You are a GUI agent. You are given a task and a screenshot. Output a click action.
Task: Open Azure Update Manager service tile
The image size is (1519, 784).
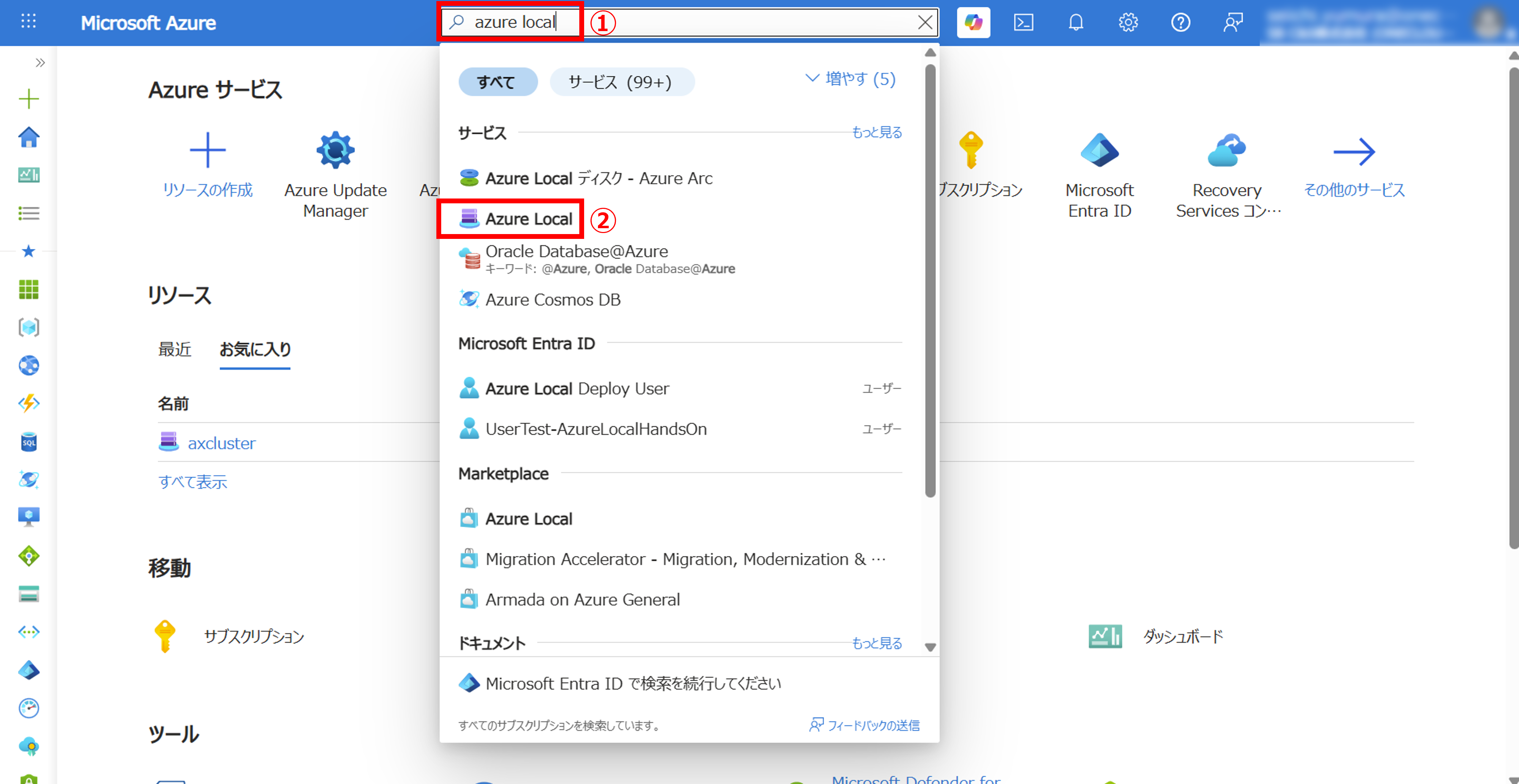tap(336, 175)
